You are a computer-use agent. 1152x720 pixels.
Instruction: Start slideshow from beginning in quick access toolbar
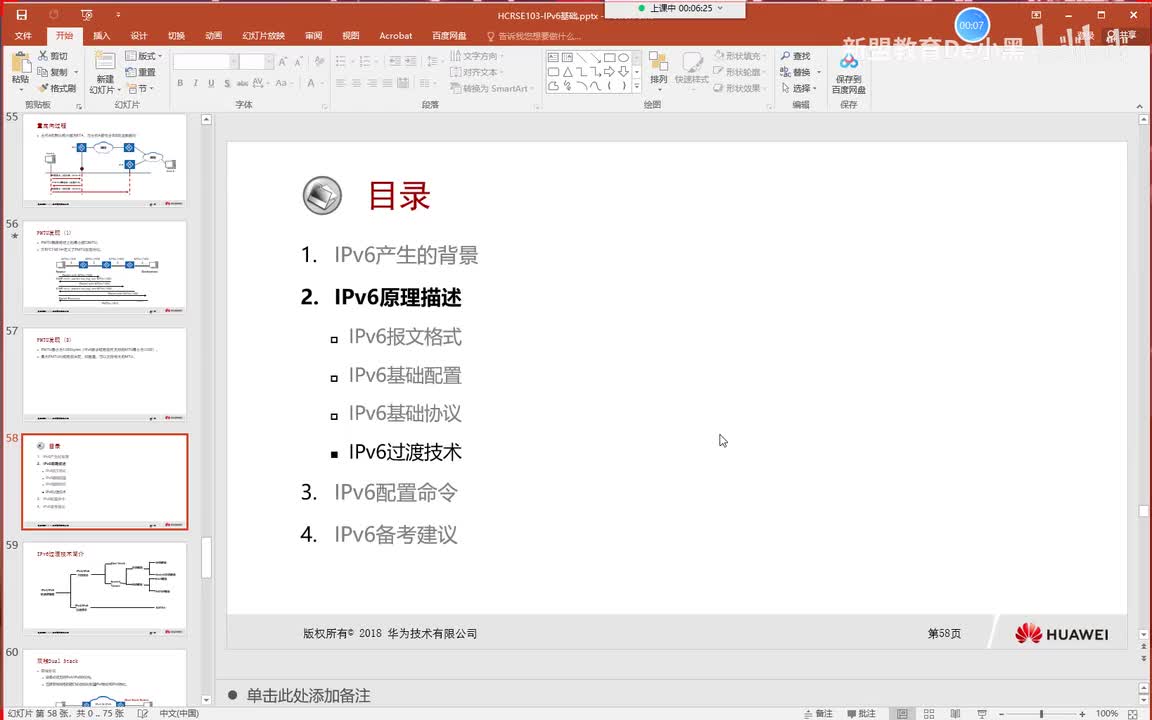point(87,14)
